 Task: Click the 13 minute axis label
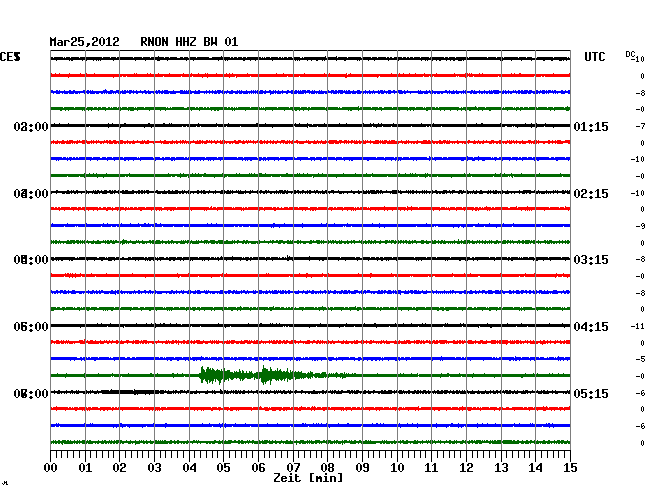(501, 468)
